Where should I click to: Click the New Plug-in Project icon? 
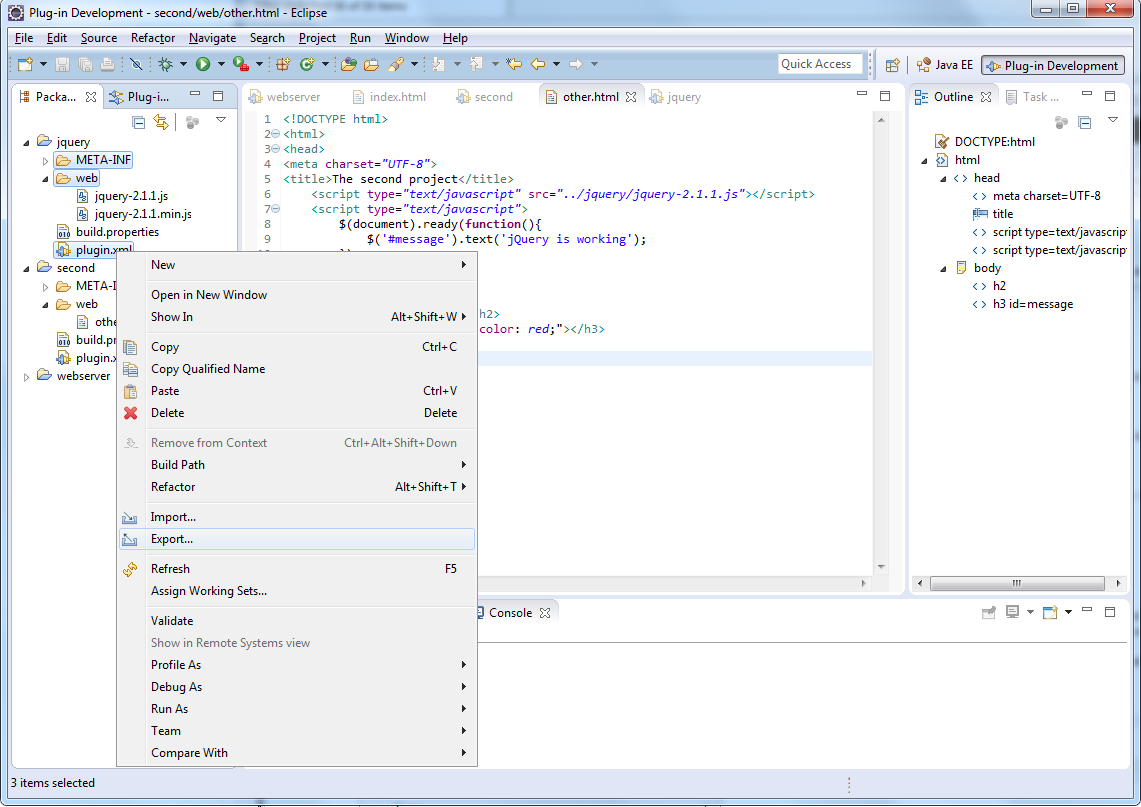283,64
